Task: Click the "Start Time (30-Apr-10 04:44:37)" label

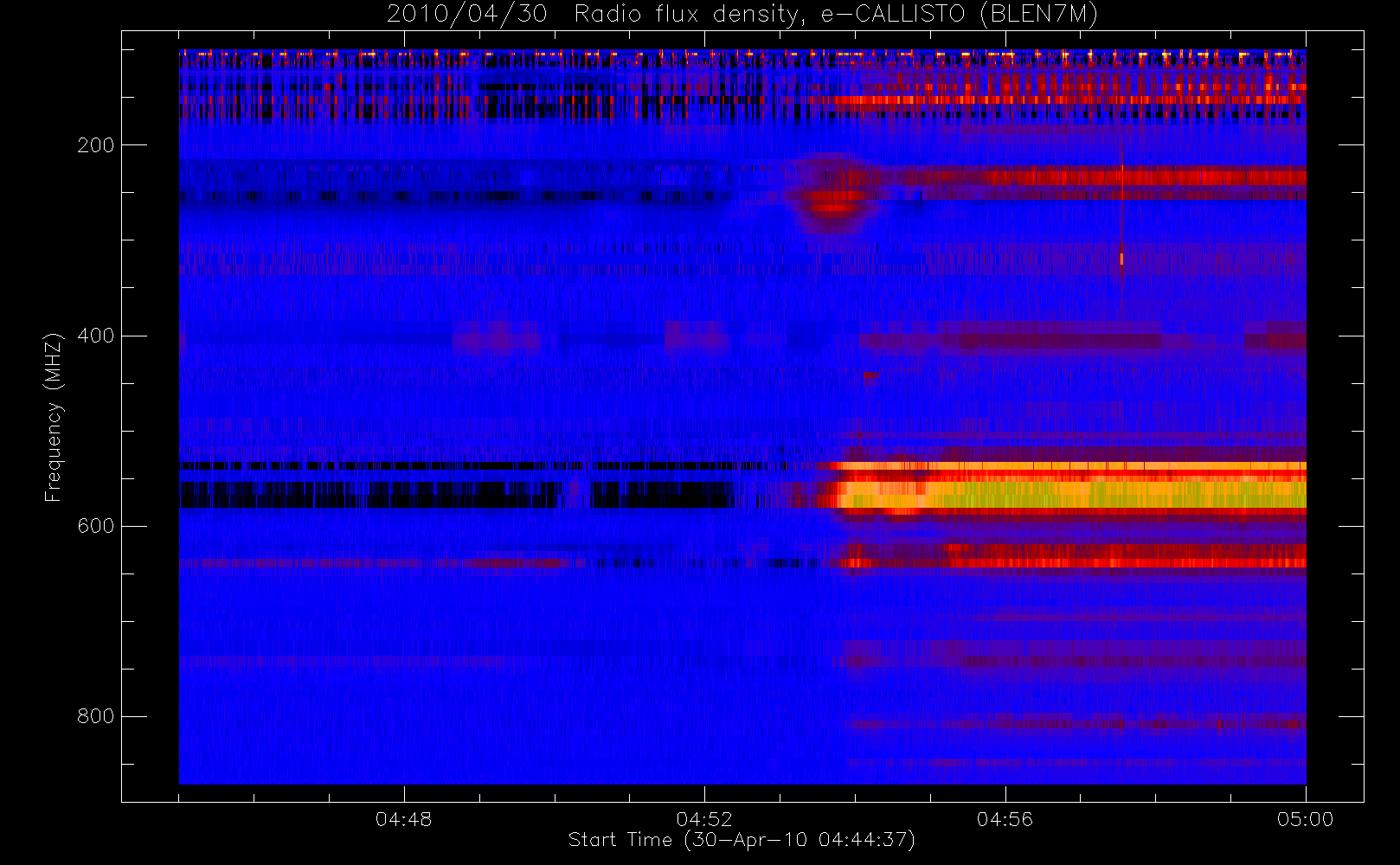Action: click(x=742, y=840)
